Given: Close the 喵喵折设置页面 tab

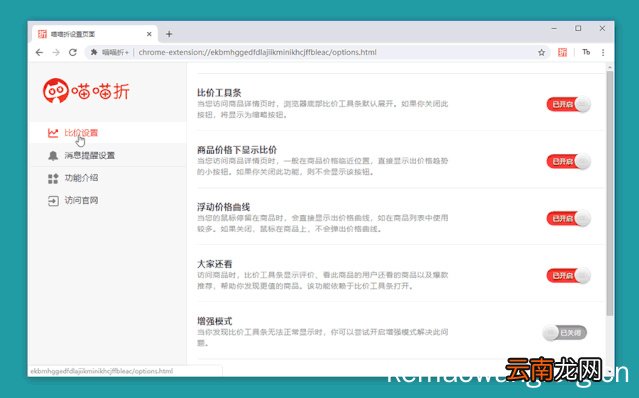Looking at the screenshot, I should pyautogui.click(x=149, y=34).
